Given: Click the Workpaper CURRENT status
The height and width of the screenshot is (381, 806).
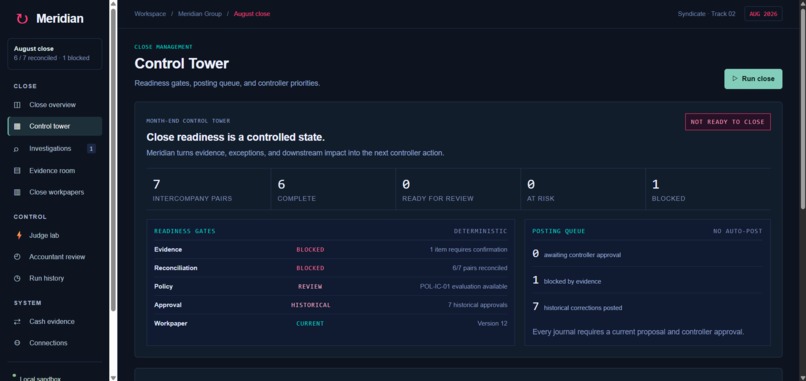Looking at the screenshot, I should click(x=310, y=324).
